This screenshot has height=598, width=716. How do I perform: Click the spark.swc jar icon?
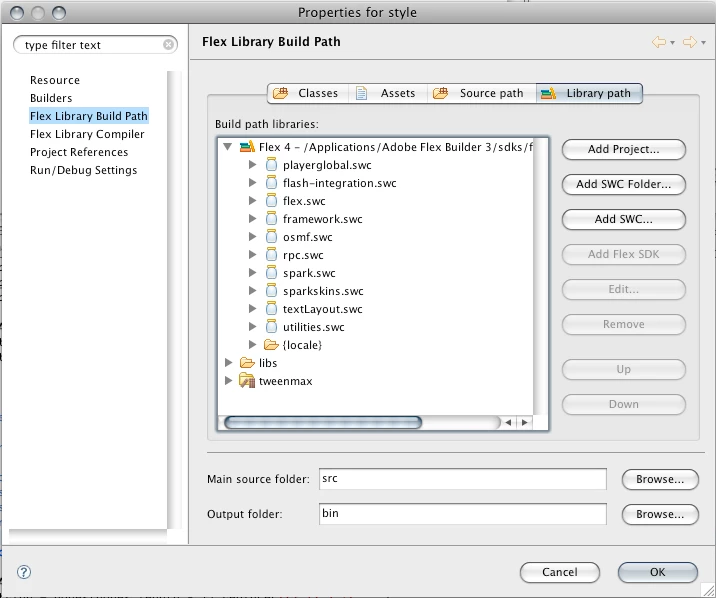point(271,273)
